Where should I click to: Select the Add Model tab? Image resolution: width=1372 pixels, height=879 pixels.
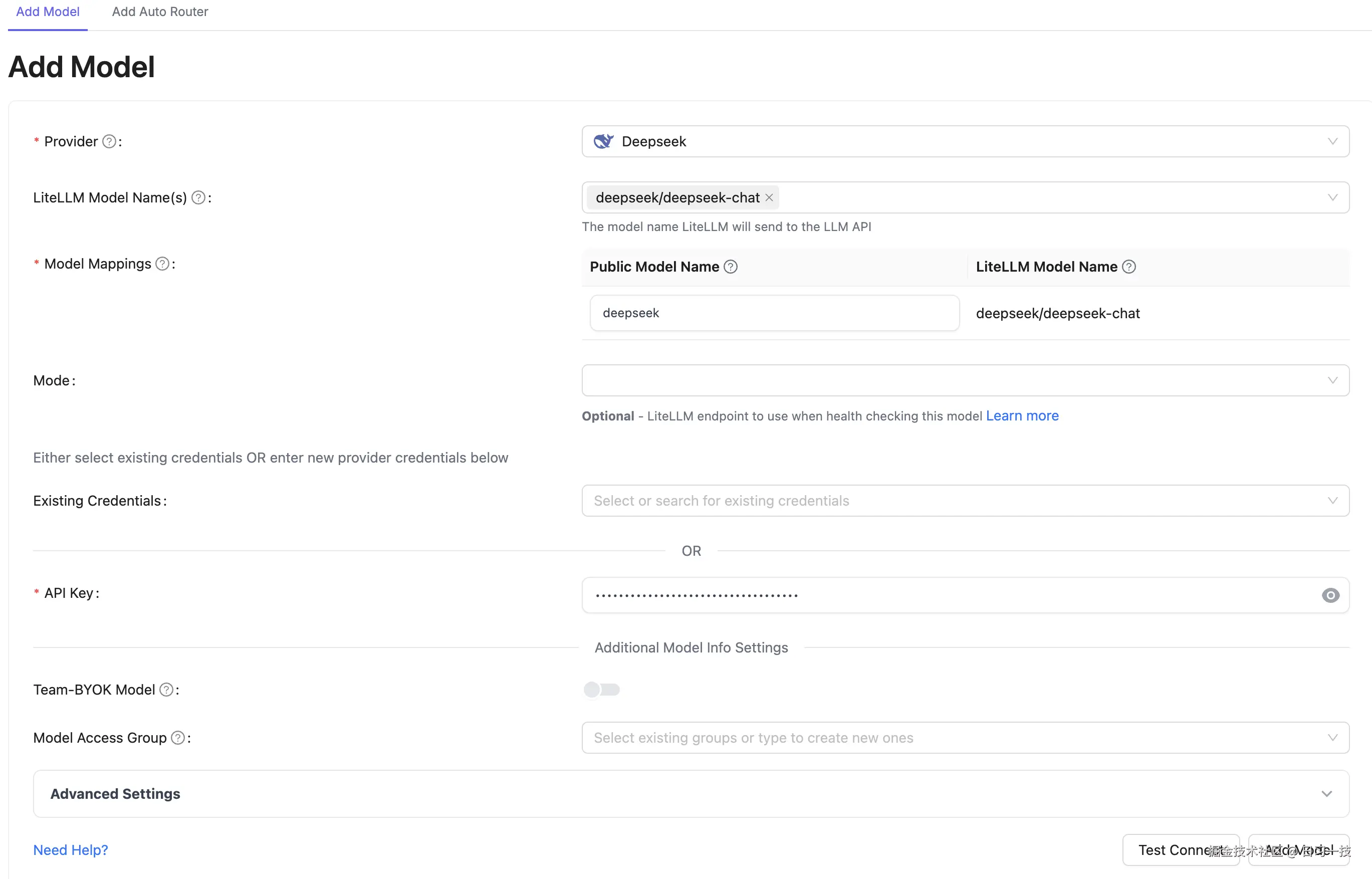(x=48, y=12)
